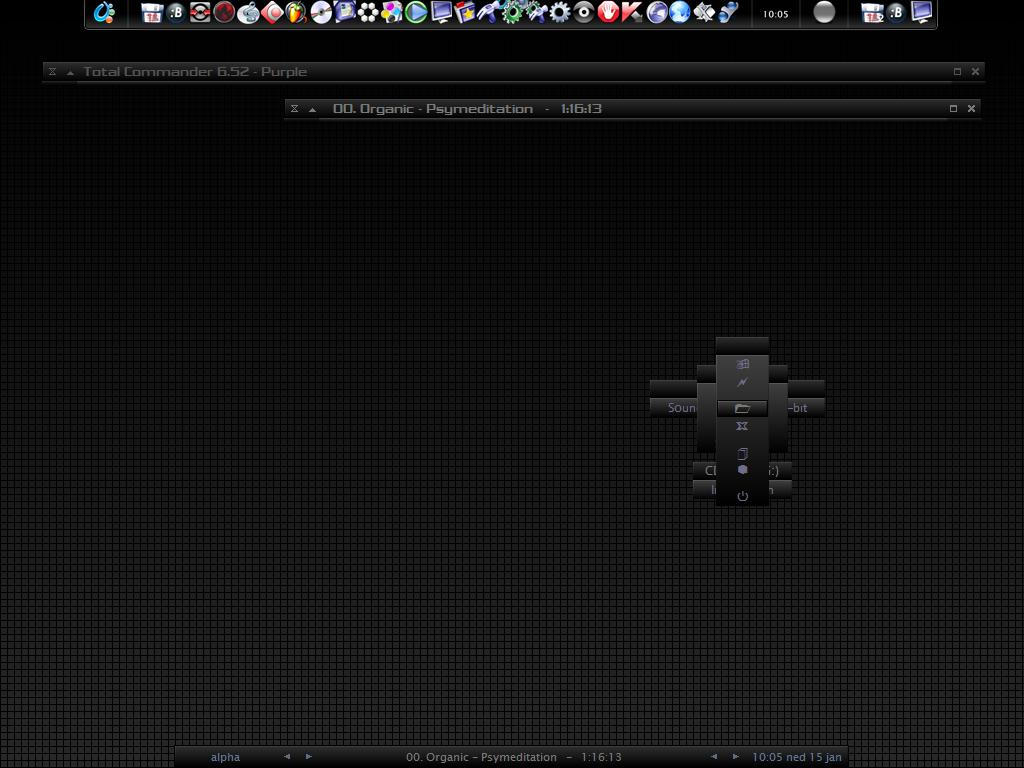Image resolution: width=1024 pixels, height=768 pixels.
Task: Open the red diamond record icon
Action: 272,12
